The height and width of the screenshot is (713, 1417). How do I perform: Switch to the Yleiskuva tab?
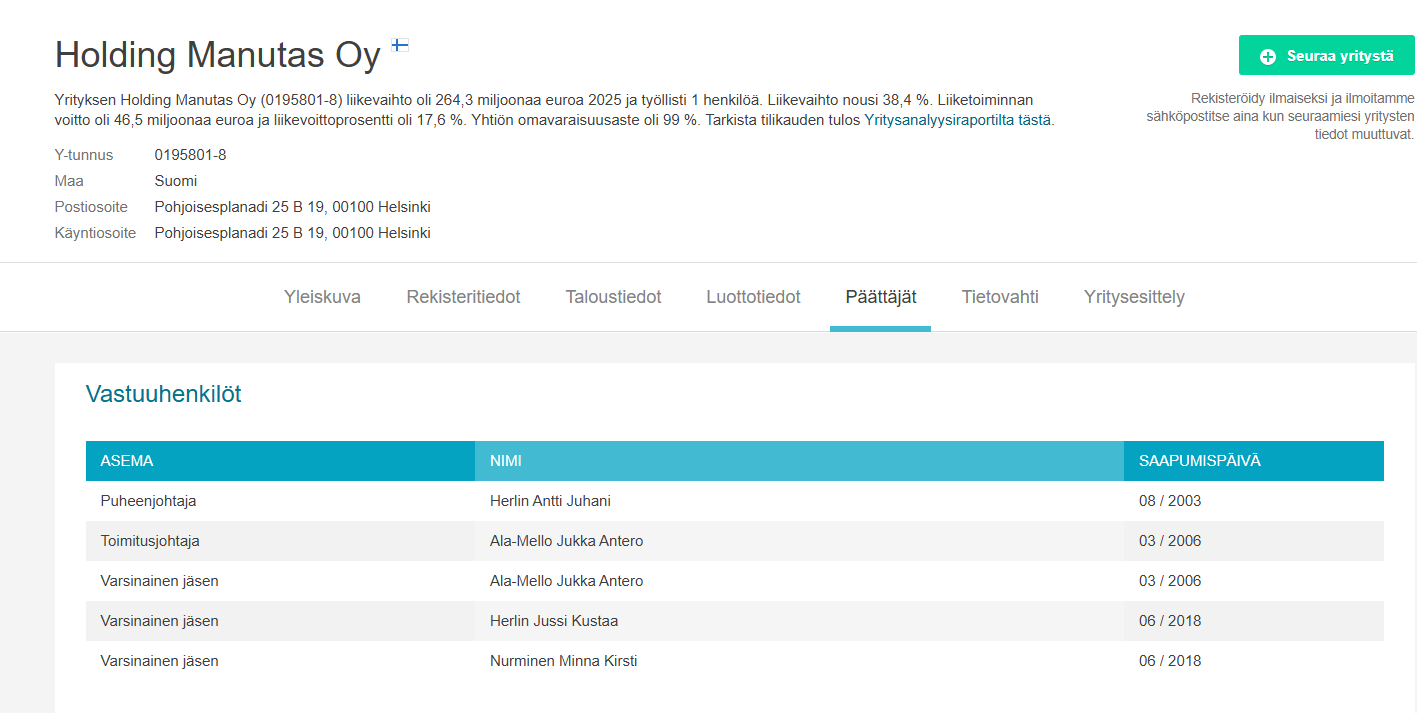point(322,297)
